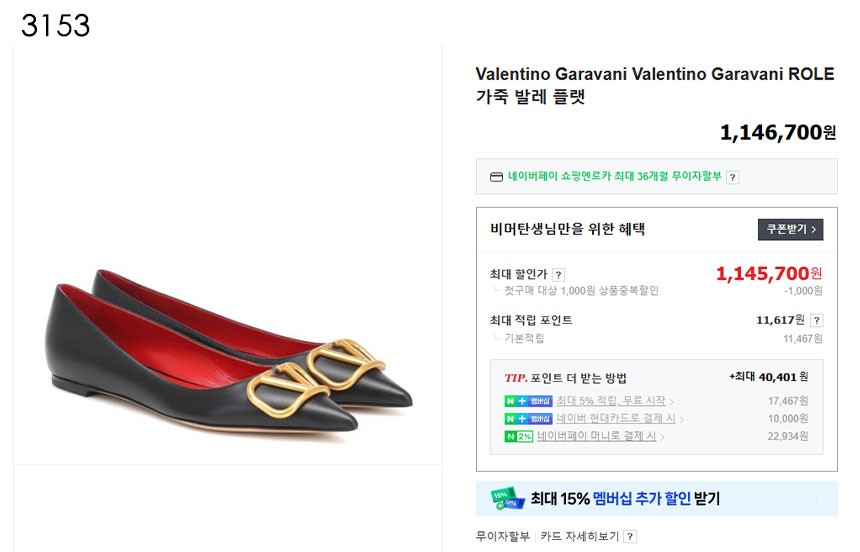Open the 최대 5% 적립, 무료 시작 link
860x552 pixels.
611,401
